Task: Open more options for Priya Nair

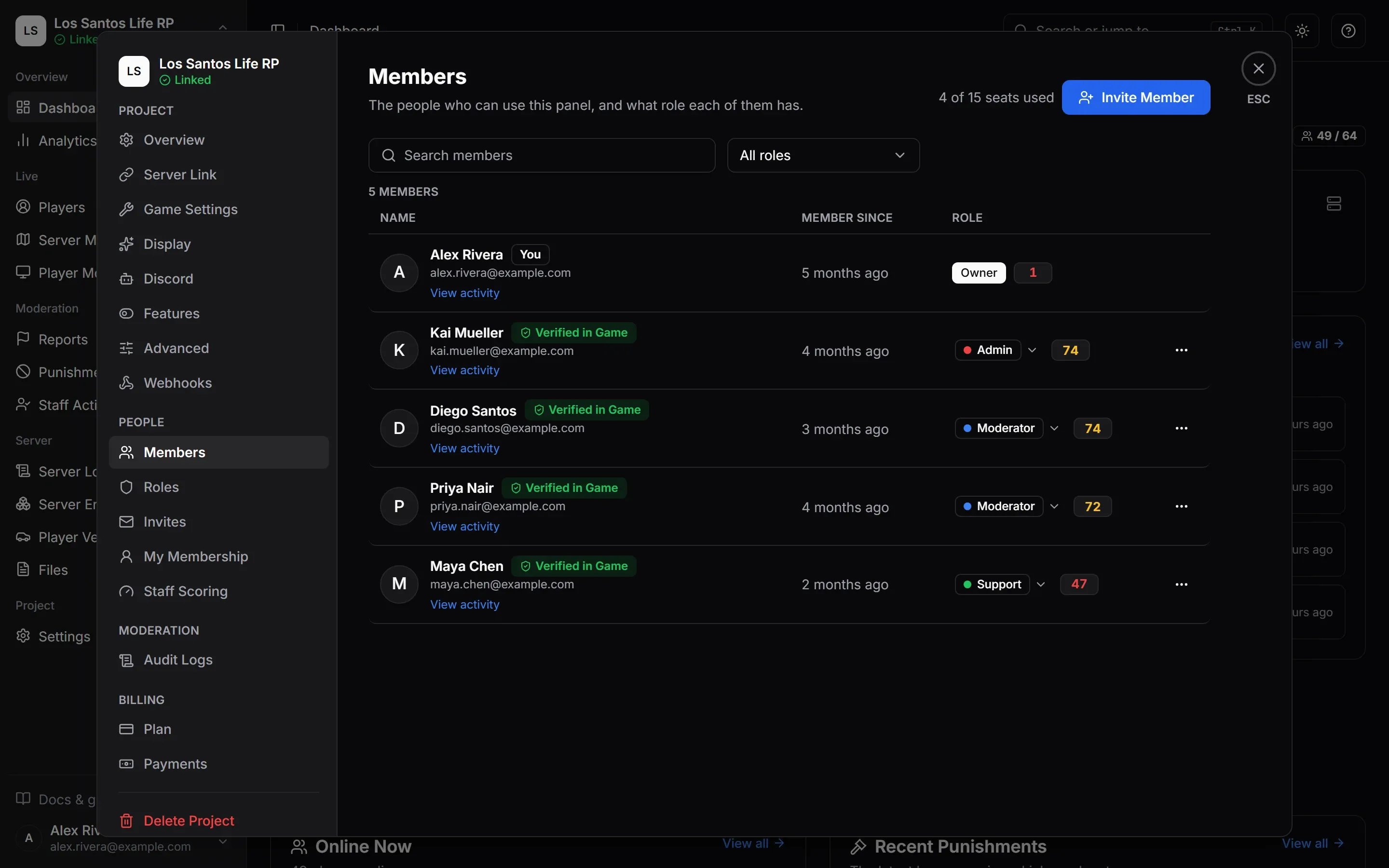Action: point(1181,506)
